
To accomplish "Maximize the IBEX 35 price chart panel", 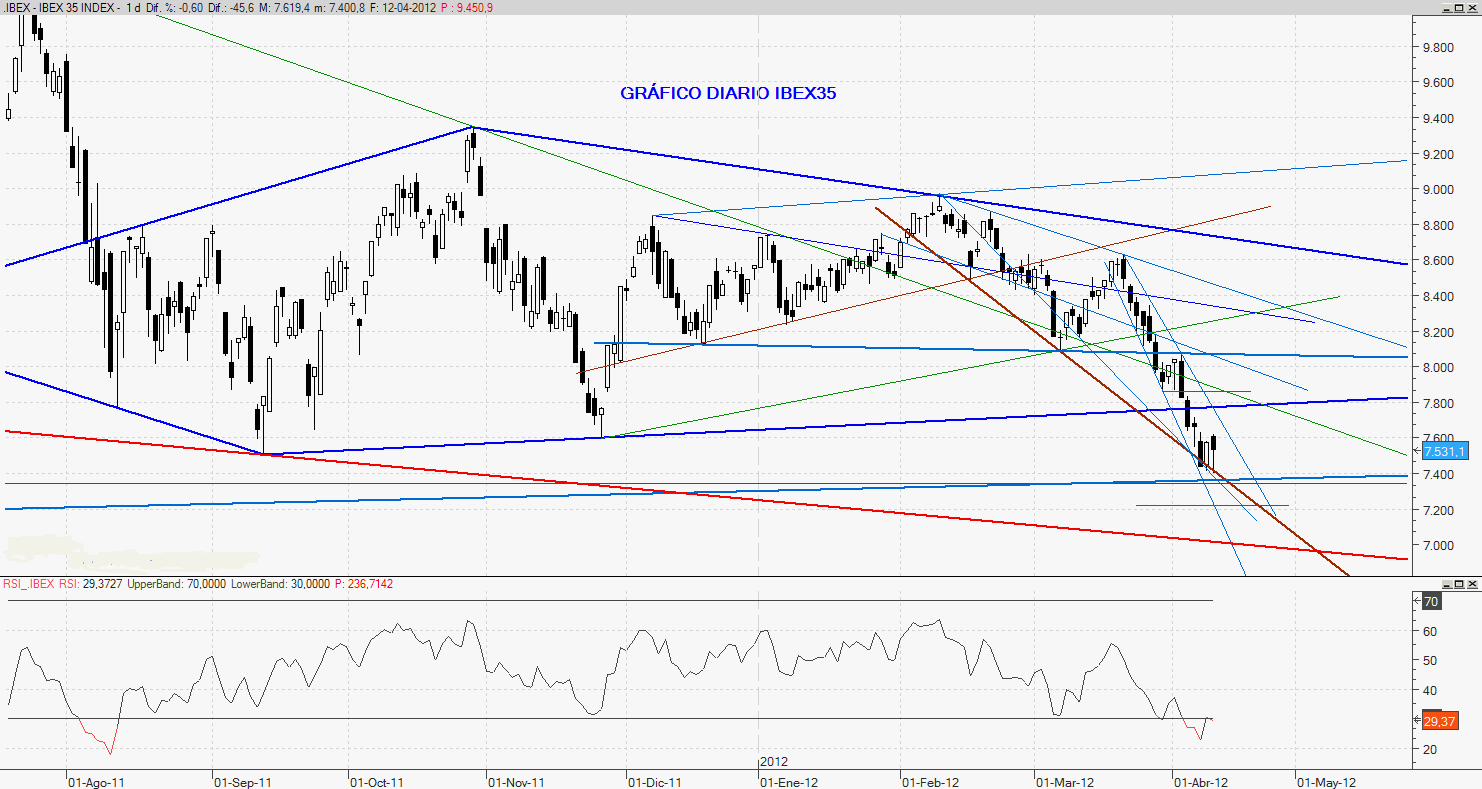I will pyautogui.click(x=1459, y=7).
